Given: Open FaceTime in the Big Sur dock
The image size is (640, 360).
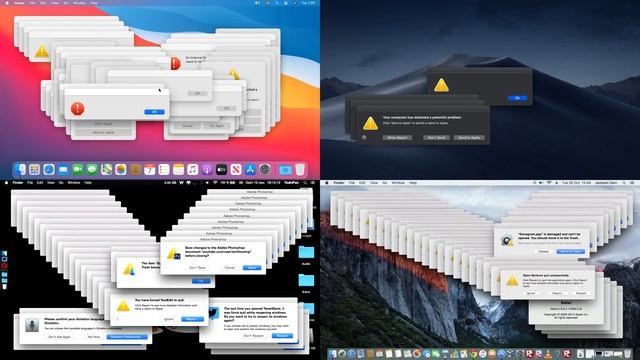Looking at the screenshot, I should pyautogui.click(x=78, y=169).
